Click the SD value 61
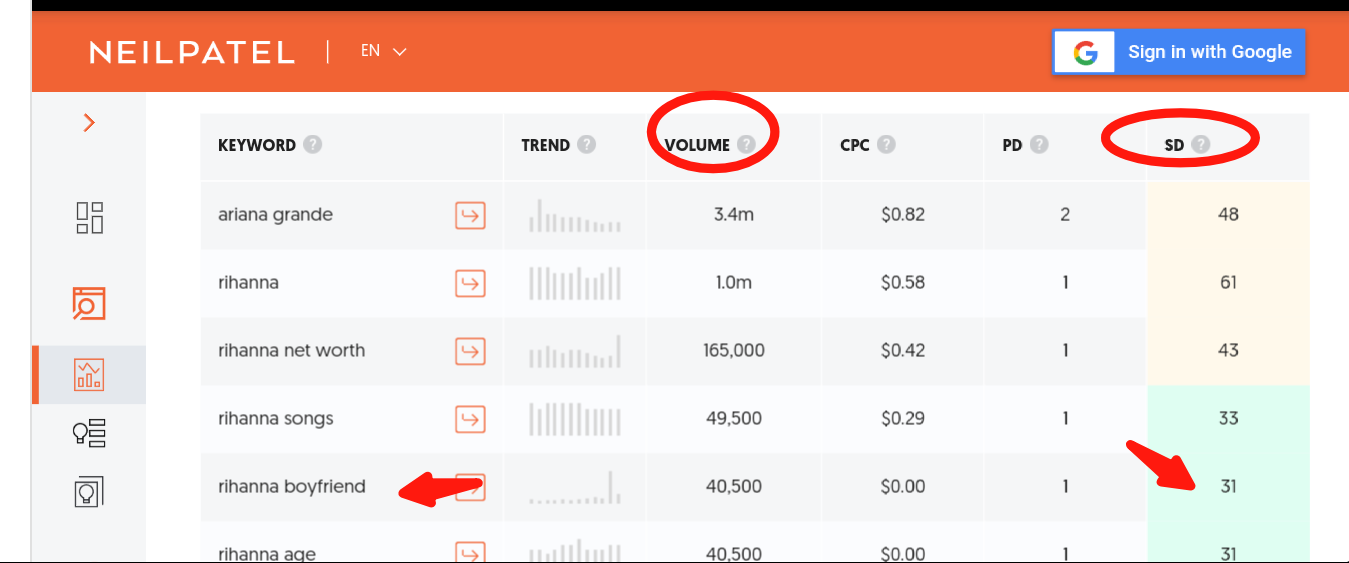This screenshot has height=563, width=1349. point(1228,283)
